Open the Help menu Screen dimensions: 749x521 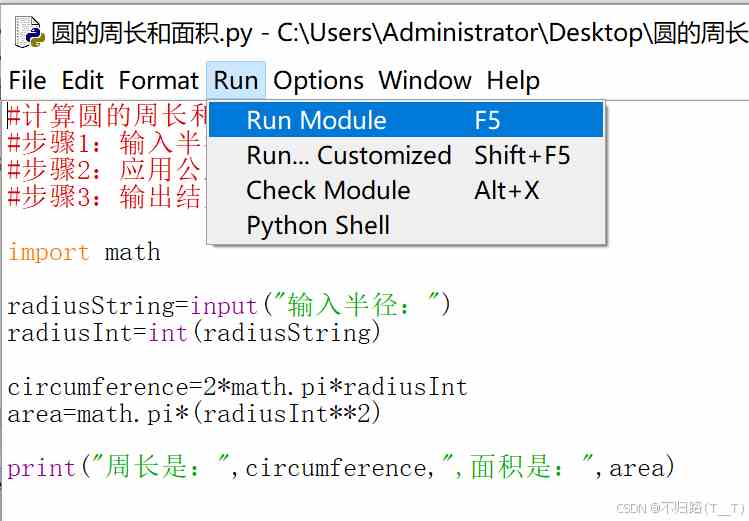point(513,80)
